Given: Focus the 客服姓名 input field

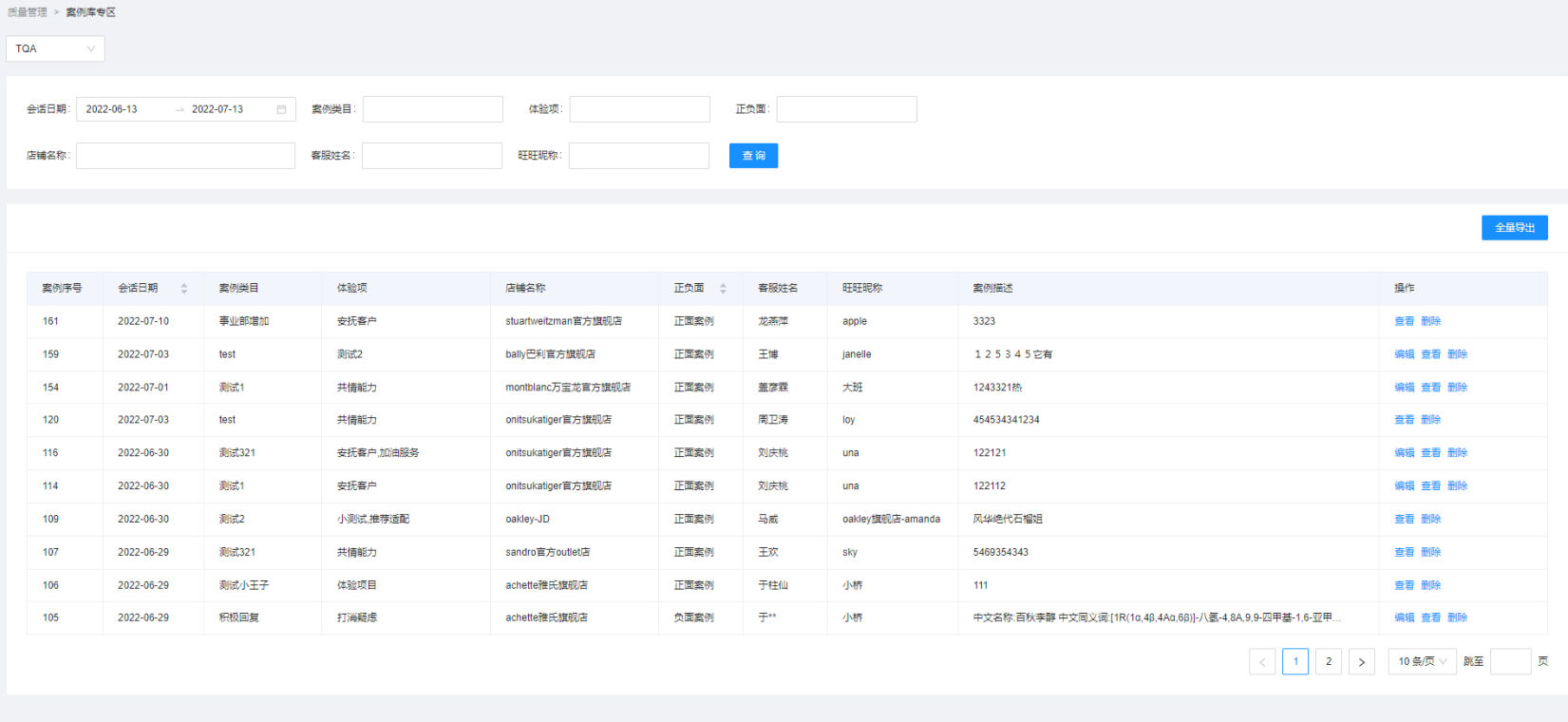Looking at the screenshot, I should 432,156.
